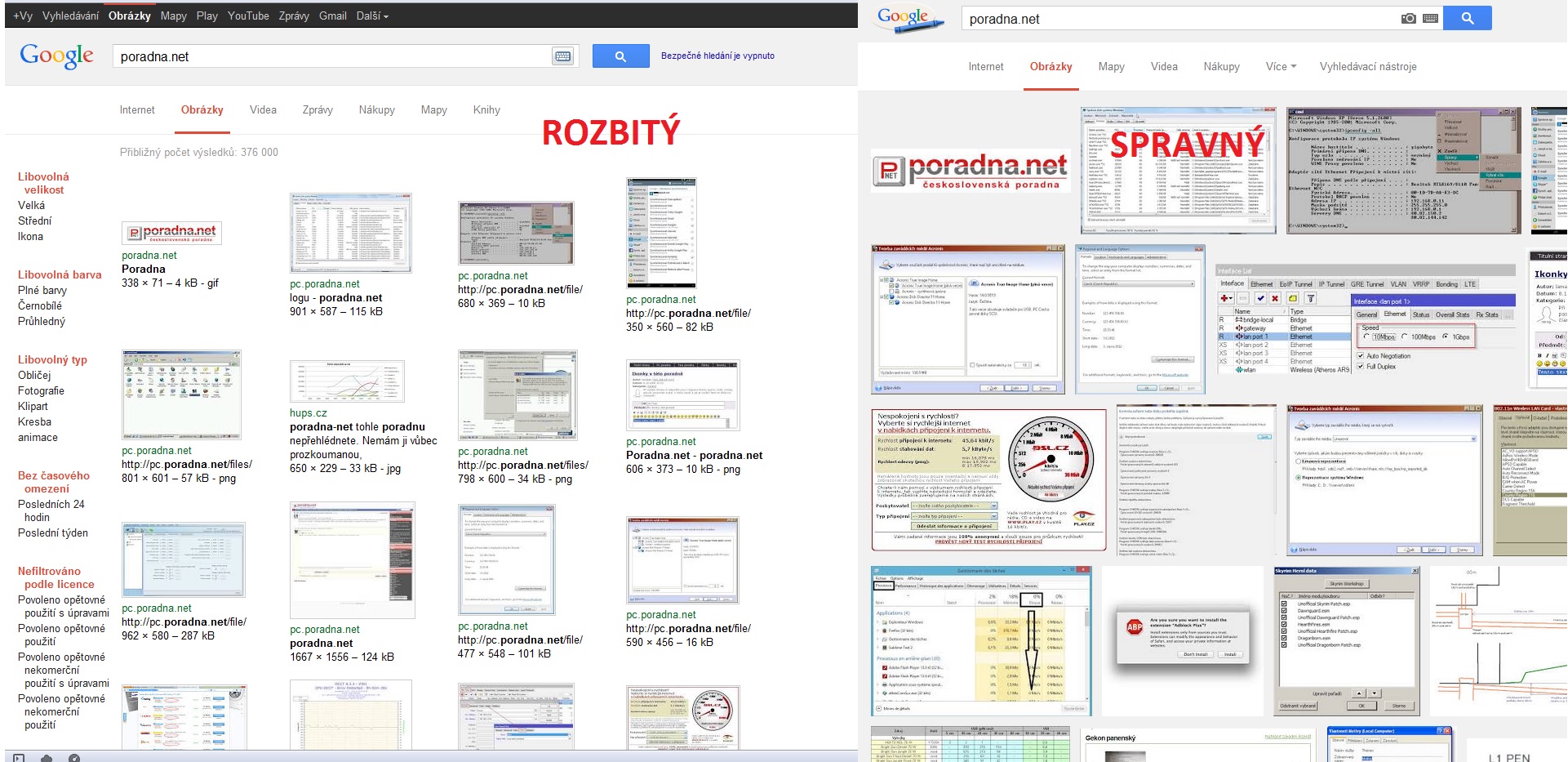Choose the 'Plné barvy' color filter
The image size is (1568, 762).
(x=42, y=290)
